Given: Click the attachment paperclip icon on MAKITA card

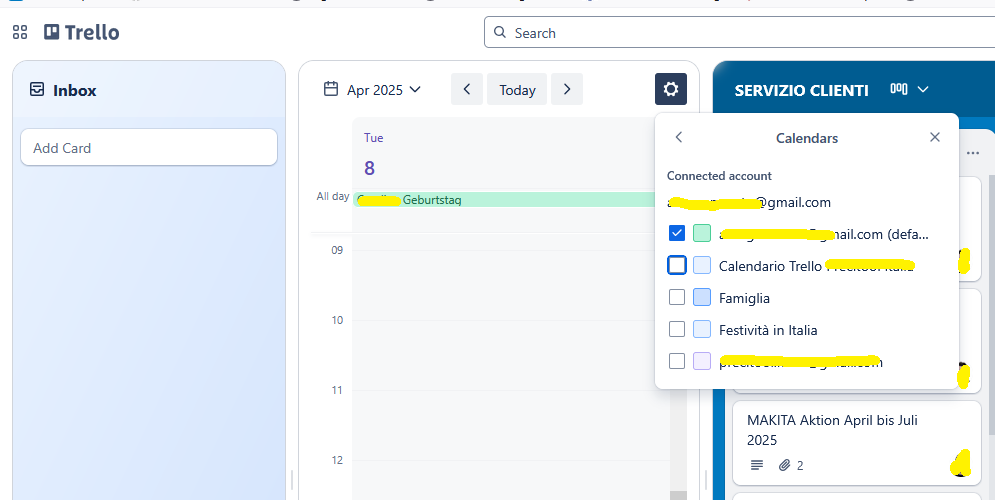Looking at the screenshot, I should (x=784, y=465).
